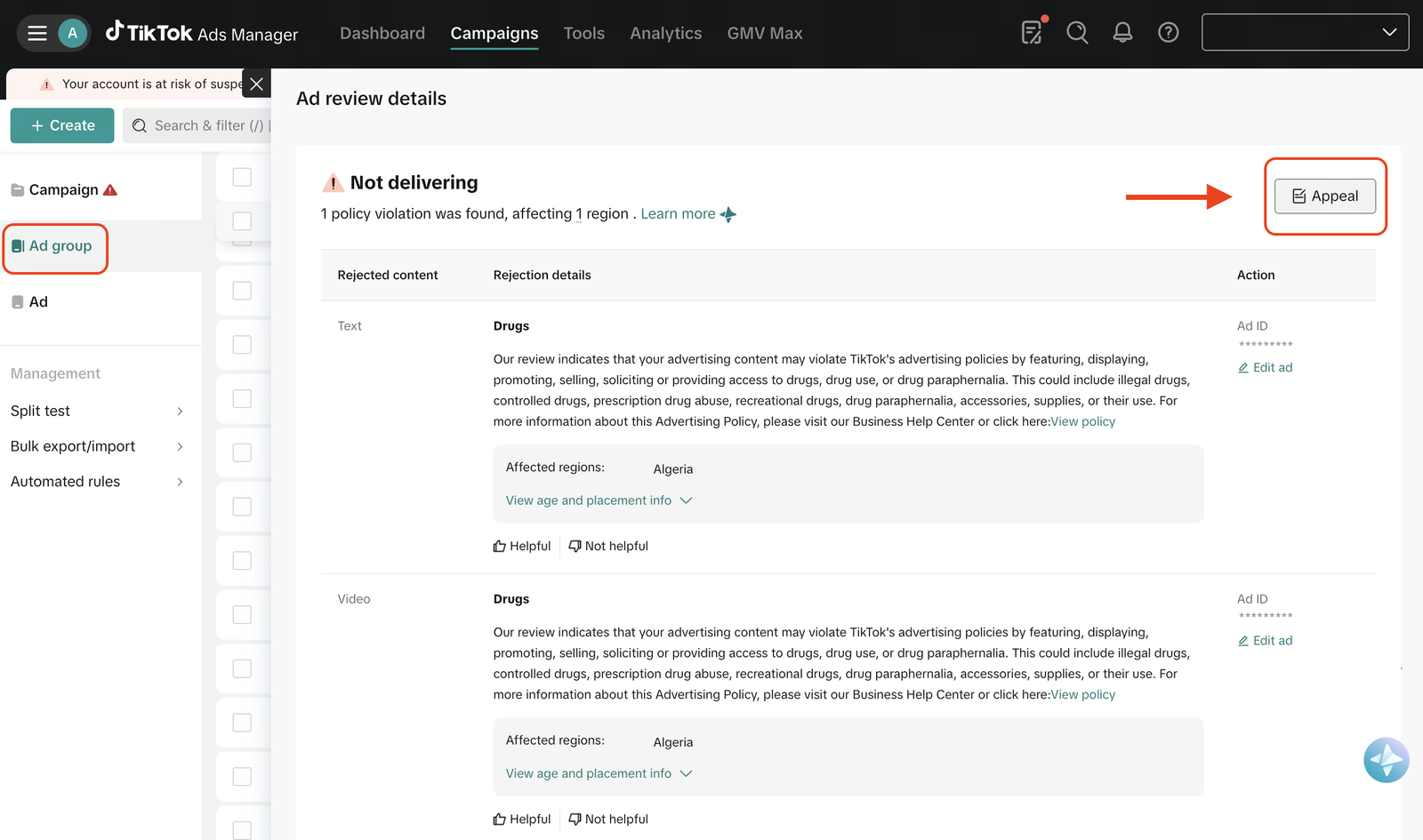Click the search magnifier icon in the top bar
The height and width of the screenshot is (840, 1423).
coord(1077,33)
